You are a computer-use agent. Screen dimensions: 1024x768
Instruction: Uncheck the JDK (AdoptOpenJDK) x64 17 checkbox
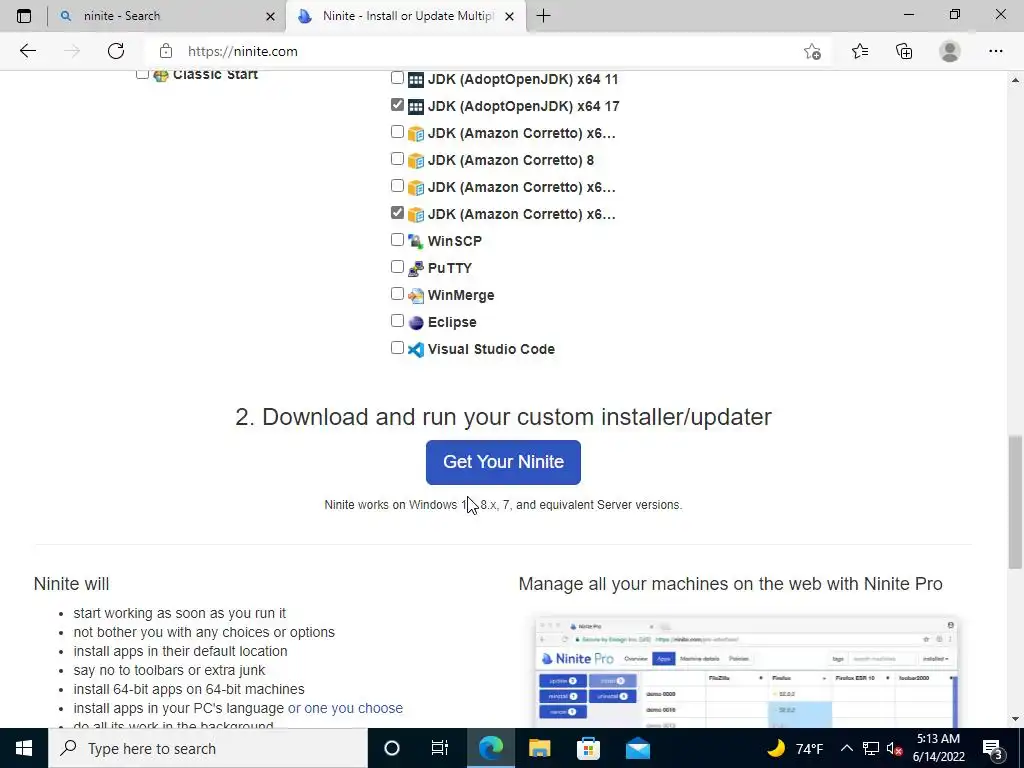(397, 104)
